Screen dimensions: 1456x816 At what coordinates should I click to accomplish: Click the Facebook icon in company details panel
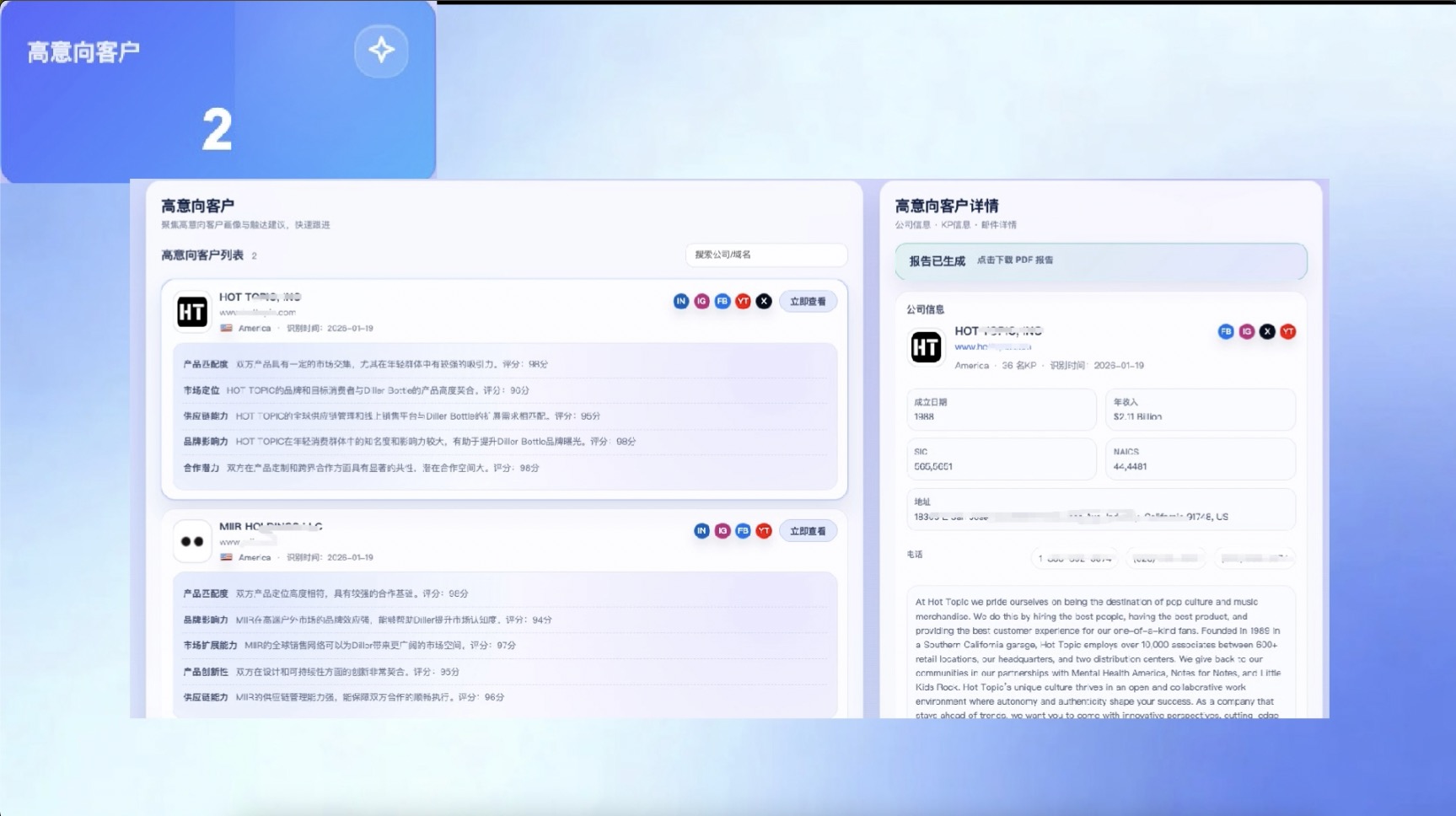pyautogui.click(x=1226, y=332)
